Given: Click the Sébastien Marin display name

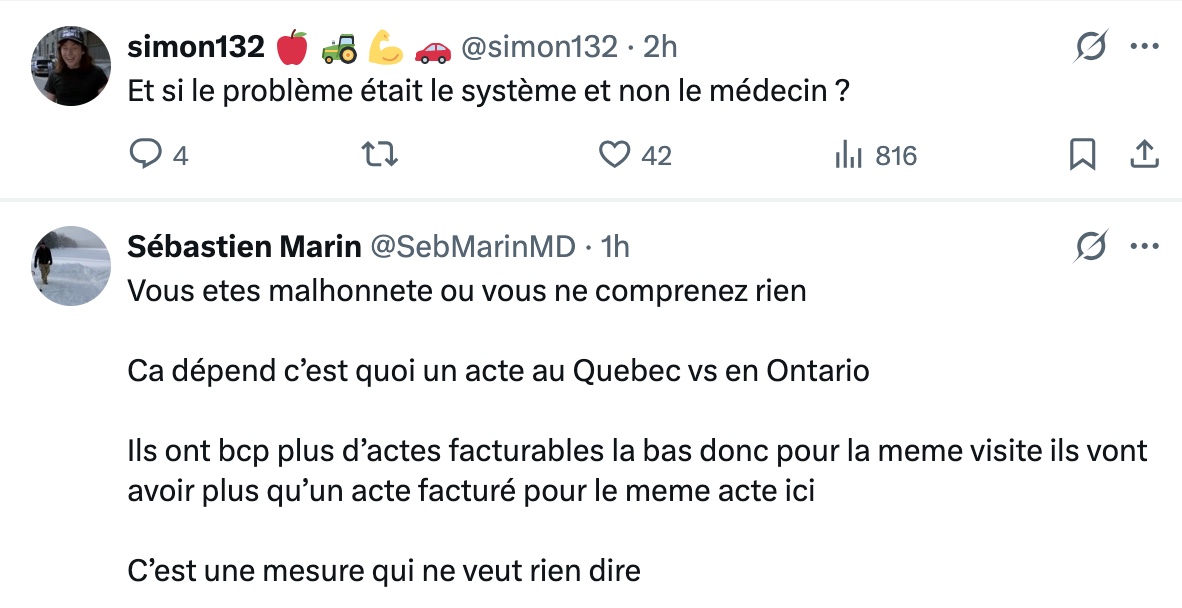Looking at the screenshot, I should [244, 247].
